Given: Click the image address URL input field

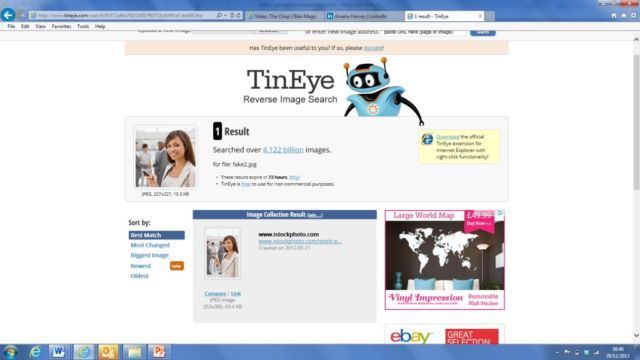Looking at the screenshot, I should pos(424,32).
